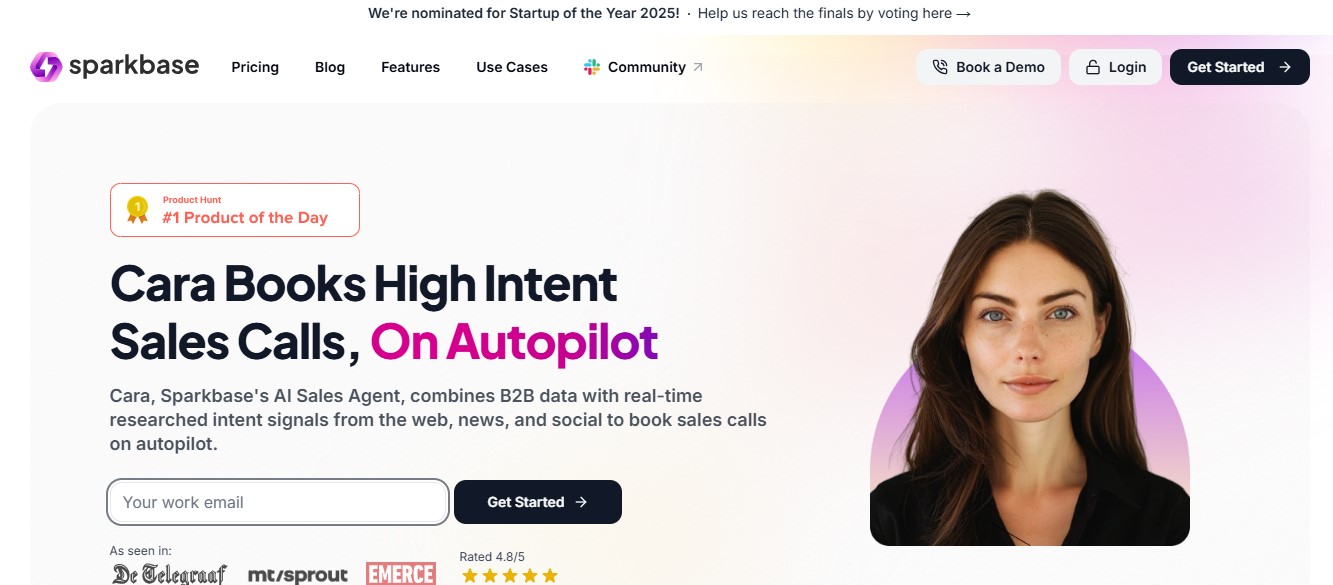Viewport: 1333px width, 585px height.
Task: Click the five-star rating icons
Action: point(509,576)
